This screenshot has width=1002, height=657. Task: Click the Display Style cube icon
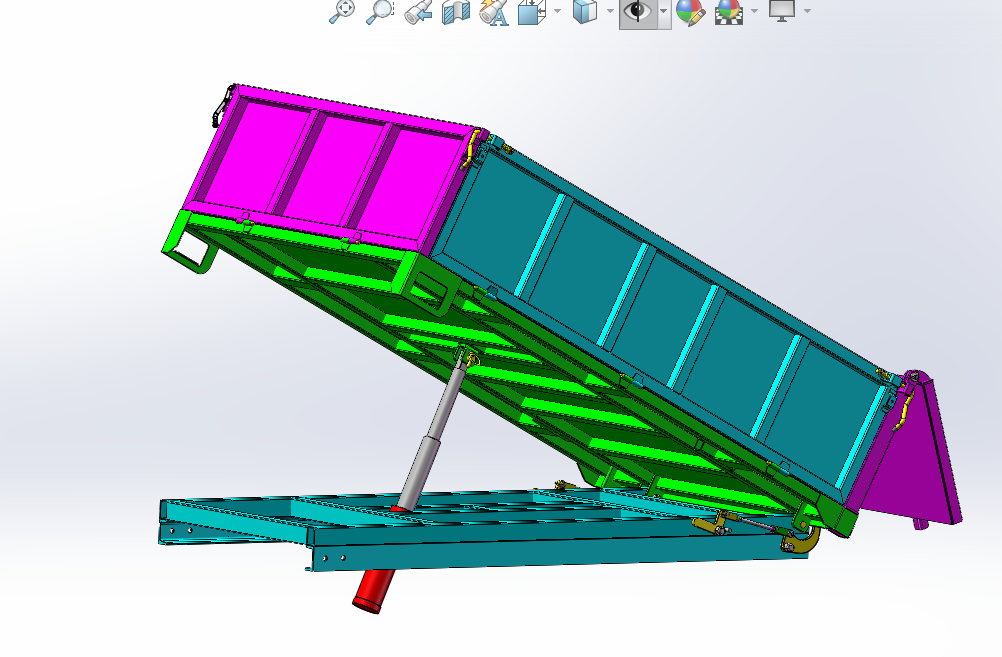[x=585, y=12]
